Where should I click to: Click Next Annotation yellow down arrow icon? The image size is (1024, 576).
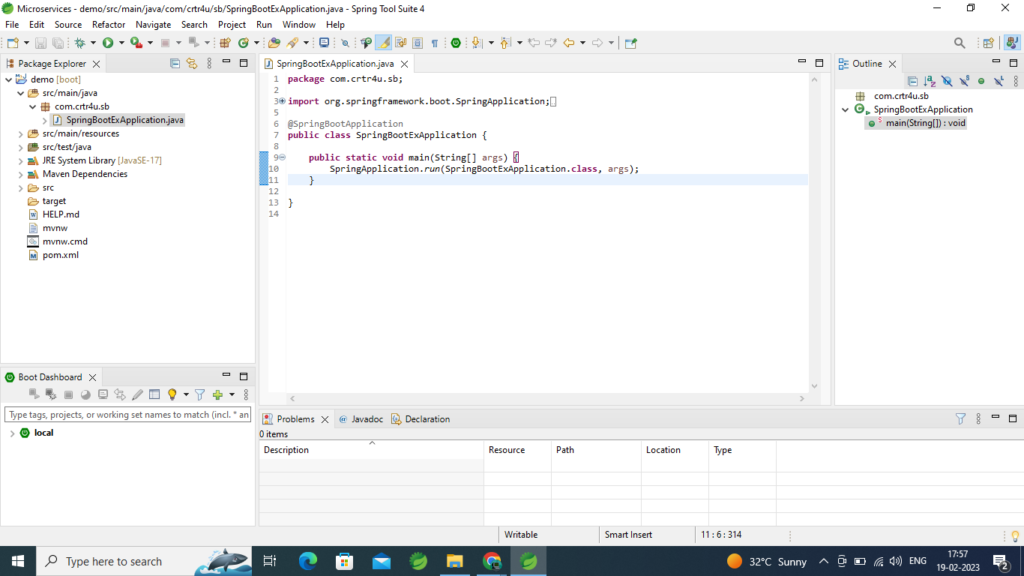point(476,43)
